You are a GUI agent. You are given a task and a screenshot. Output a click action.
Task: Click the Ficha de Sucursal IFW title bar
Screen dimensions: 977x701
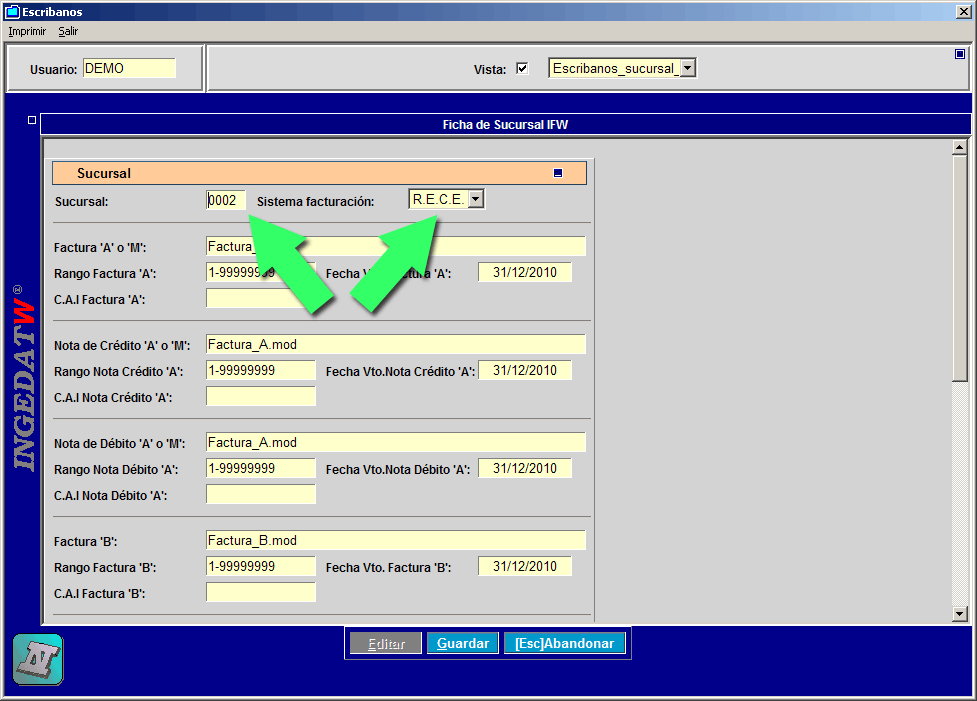[505, 125]
